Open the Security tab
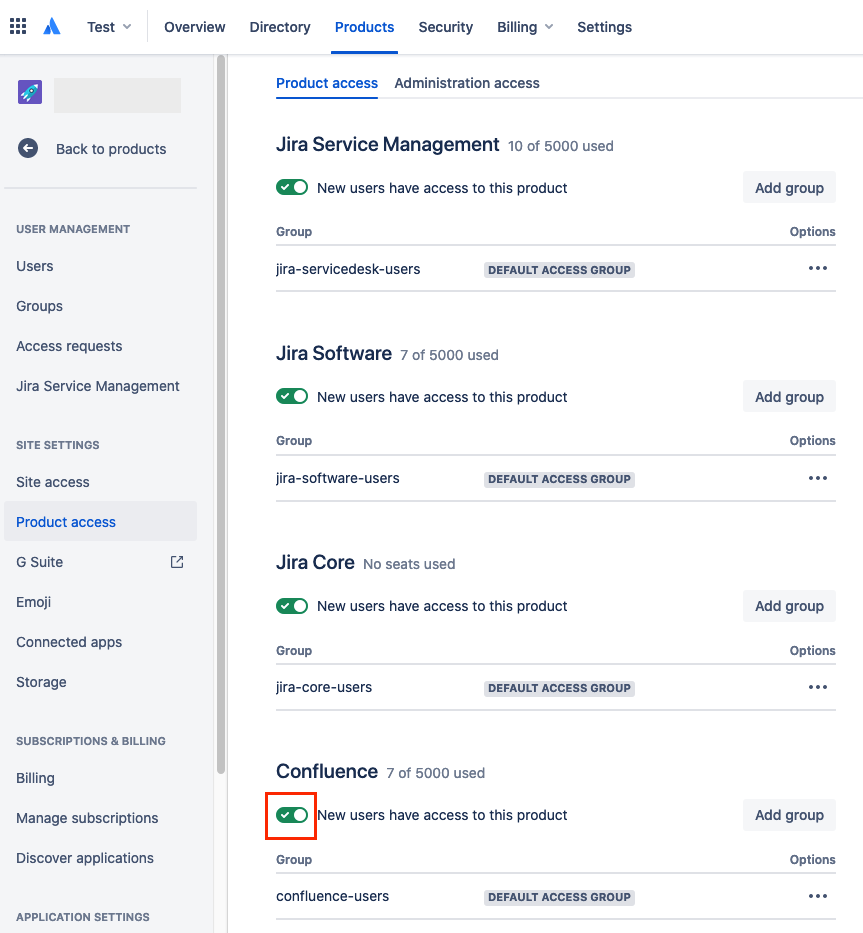863x933 pixels. (445, 27)
